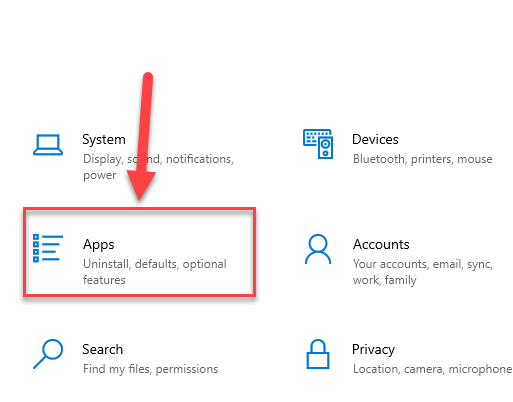Go to Search settings heading

[x=103, y=349]
